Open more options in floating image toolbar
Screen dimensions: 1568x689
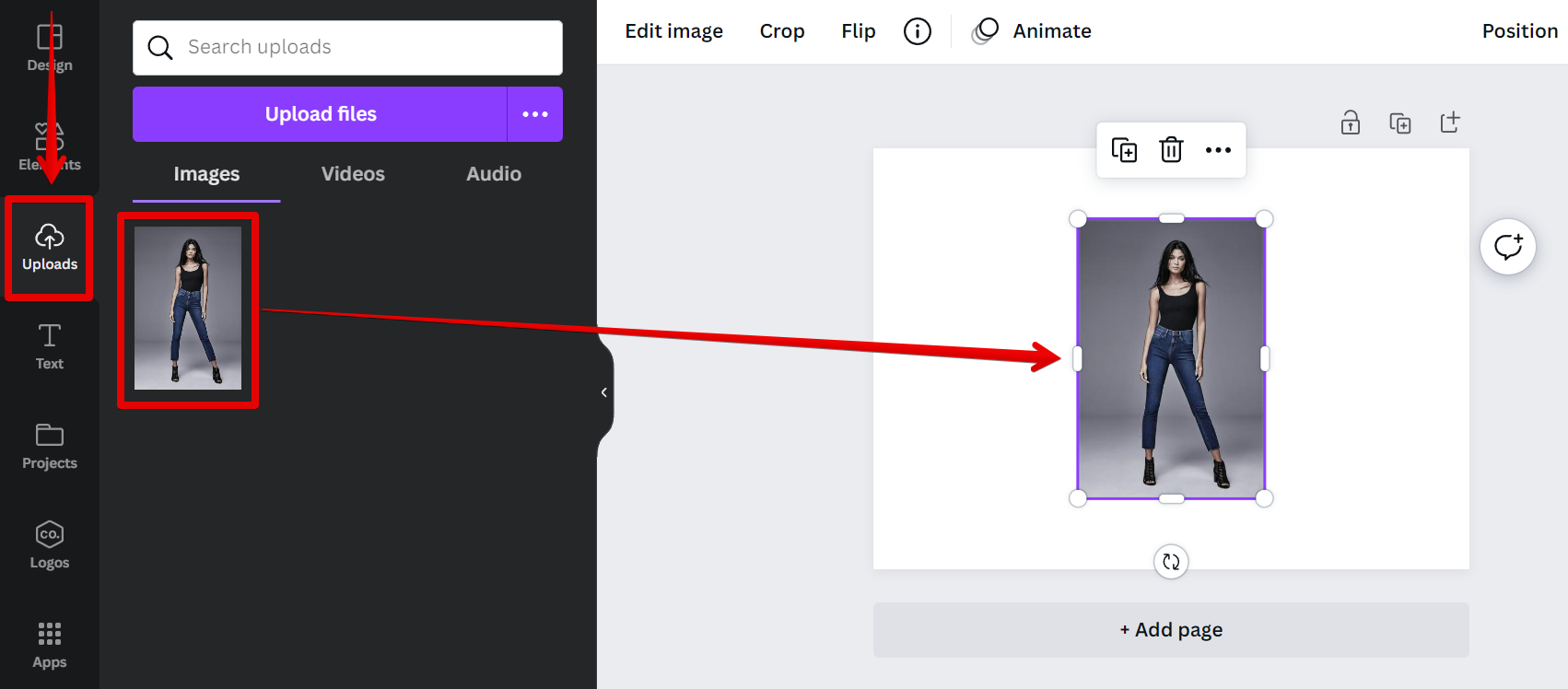tap(1218, 149)
